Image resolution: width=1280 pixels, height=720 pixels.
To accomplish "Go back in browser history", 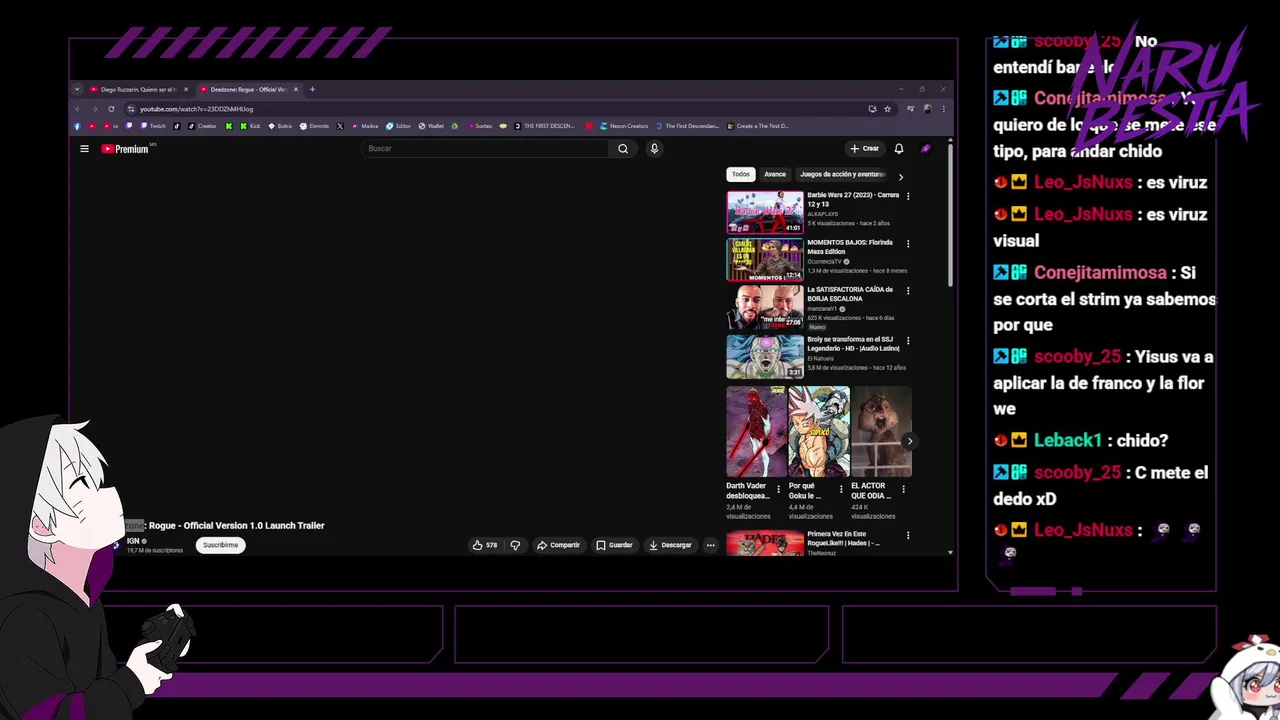I will click(78, 109).
